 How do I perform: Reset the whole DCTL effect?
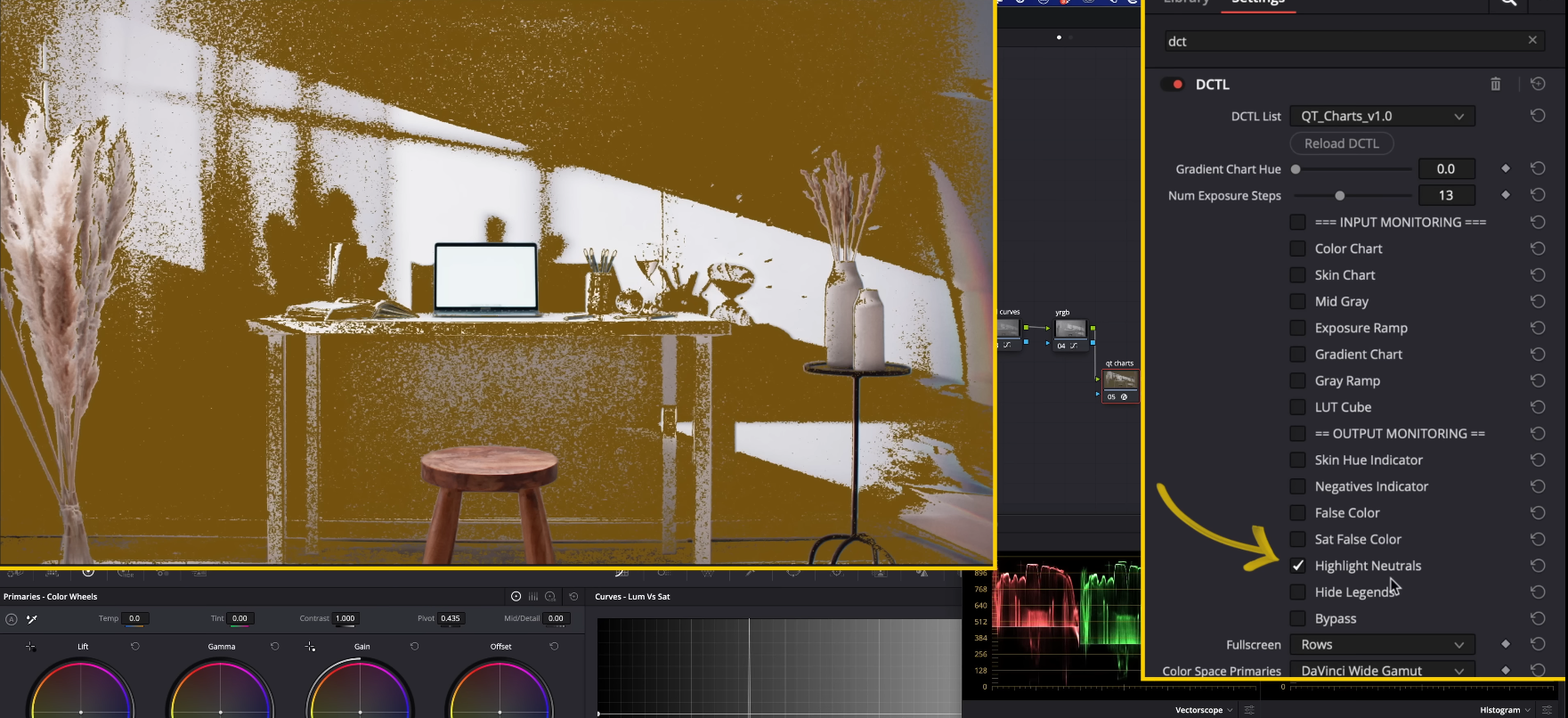click(x=1538, y=84)
